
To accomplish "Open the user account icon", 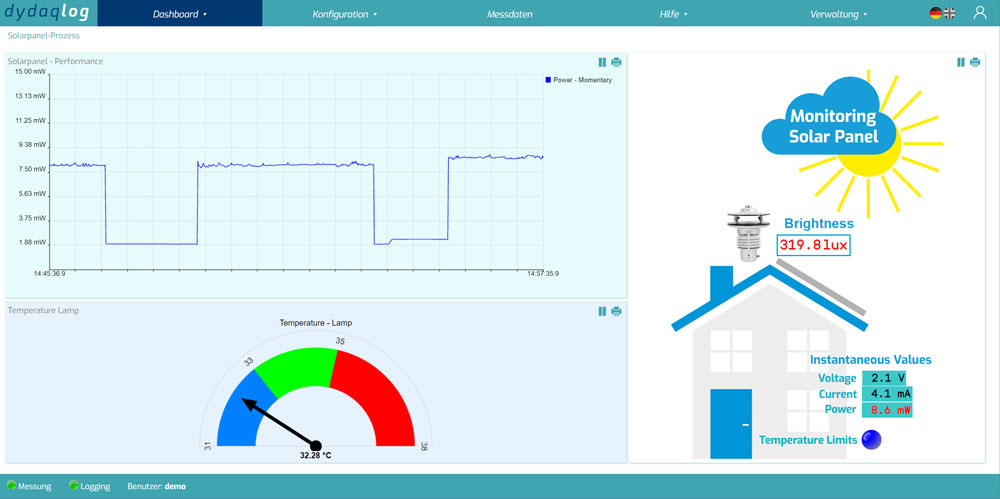I will click(980, 13).
